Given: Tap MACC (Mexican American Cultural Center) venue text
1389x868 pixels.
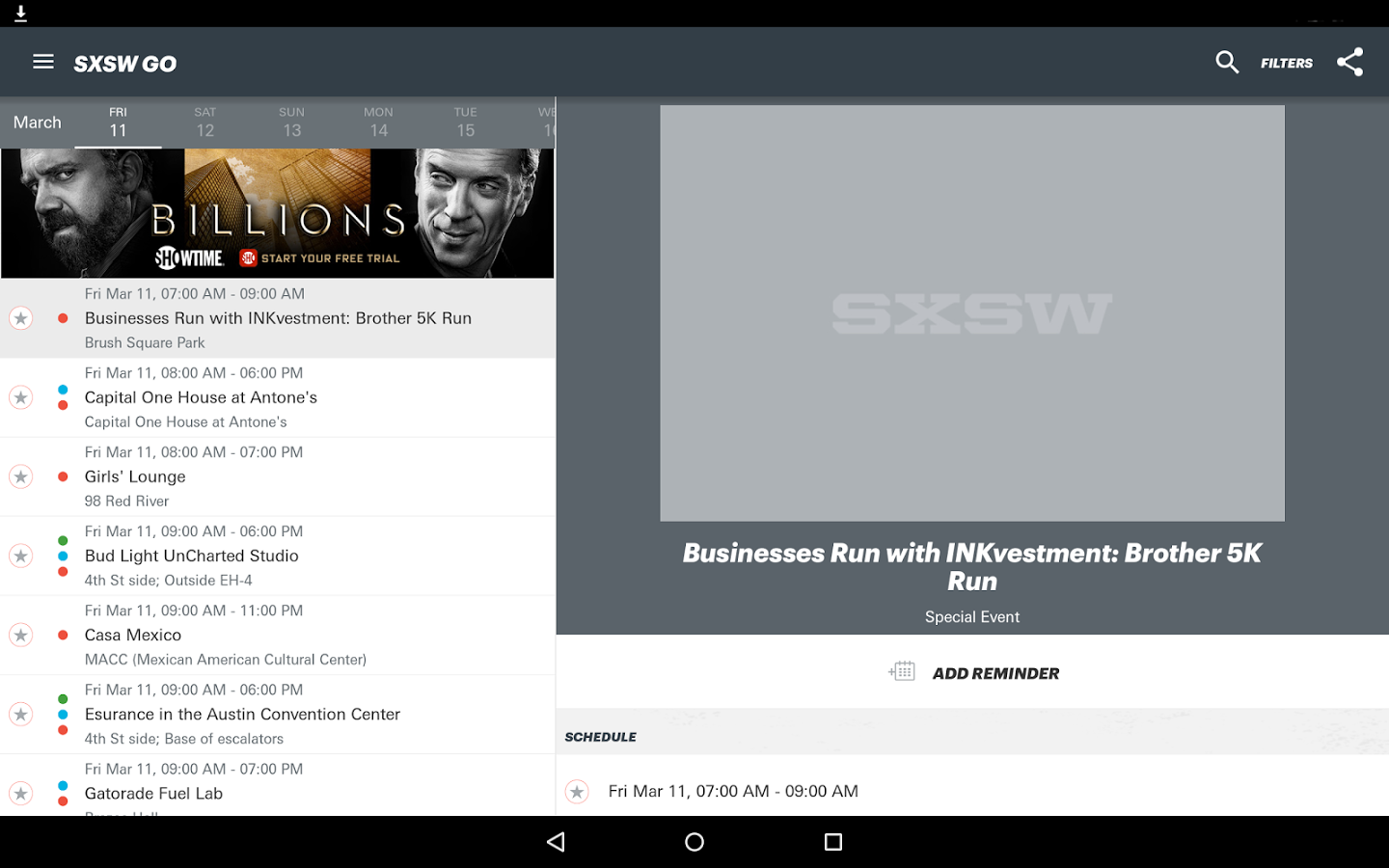Looking at the screenshot, I should click(x=226, y=659).
